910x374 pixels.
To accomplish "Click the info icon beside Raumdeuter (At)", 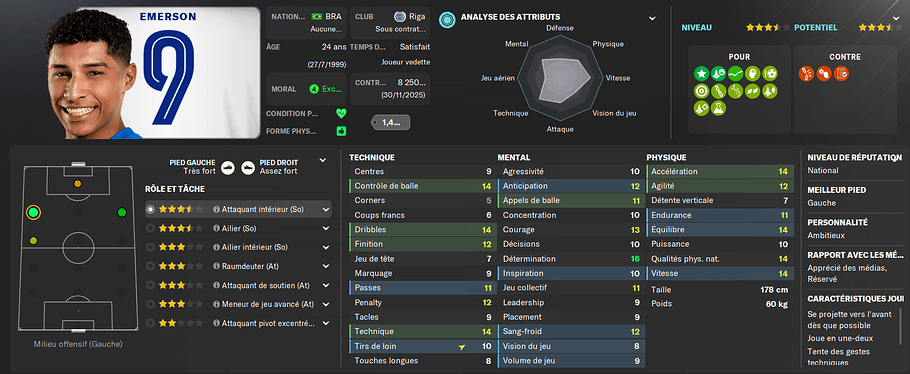I will [216, 266].
